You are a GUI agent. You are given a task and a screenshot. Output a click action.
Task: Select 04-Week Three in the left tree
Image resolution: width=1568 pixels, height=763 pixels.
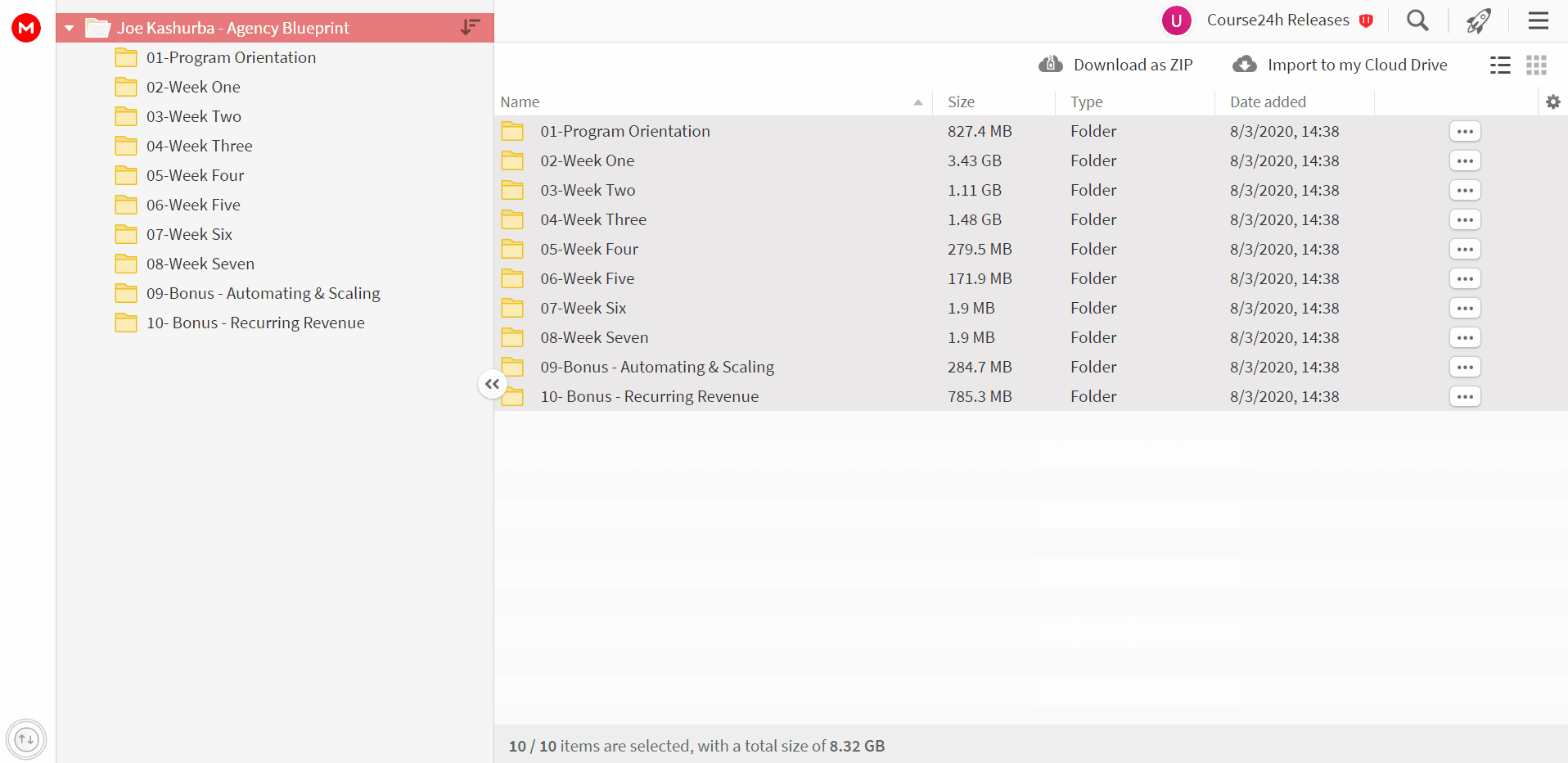pyautogui.click(x=199, y=146)
